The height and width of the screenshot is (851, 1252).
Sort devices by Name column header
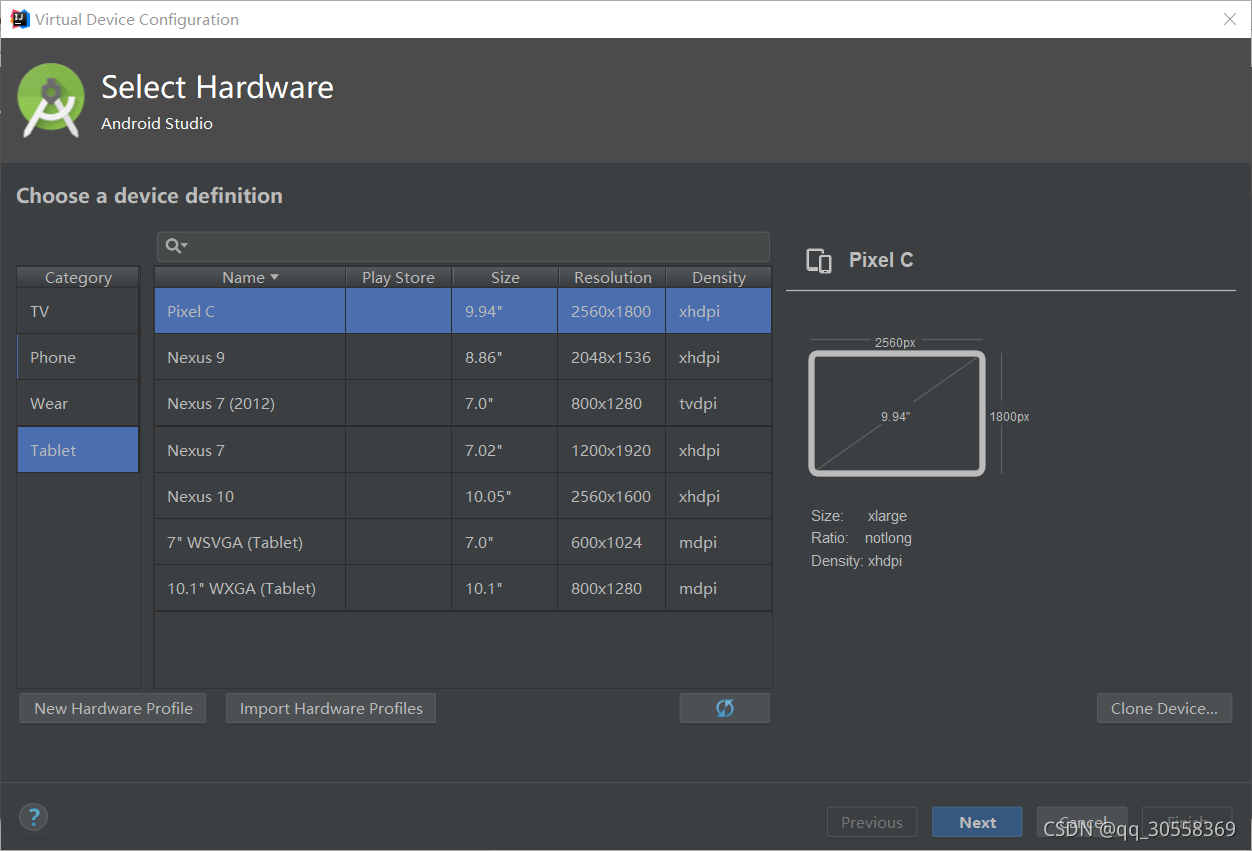point(250,277)
